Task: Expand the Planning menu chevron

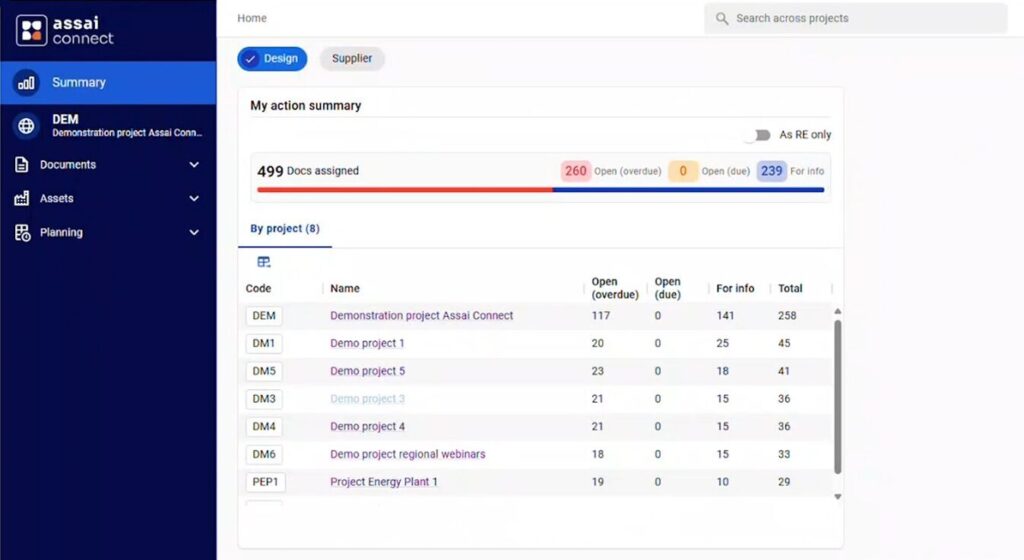Action: click(x=194, y=233)
